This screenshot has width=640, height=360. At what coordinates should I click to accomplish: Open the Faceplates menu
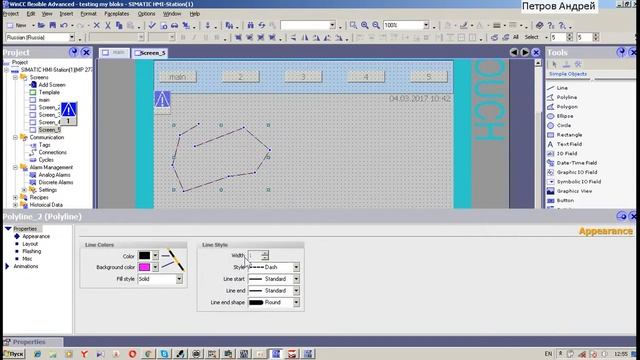click(x=116, y=13)
